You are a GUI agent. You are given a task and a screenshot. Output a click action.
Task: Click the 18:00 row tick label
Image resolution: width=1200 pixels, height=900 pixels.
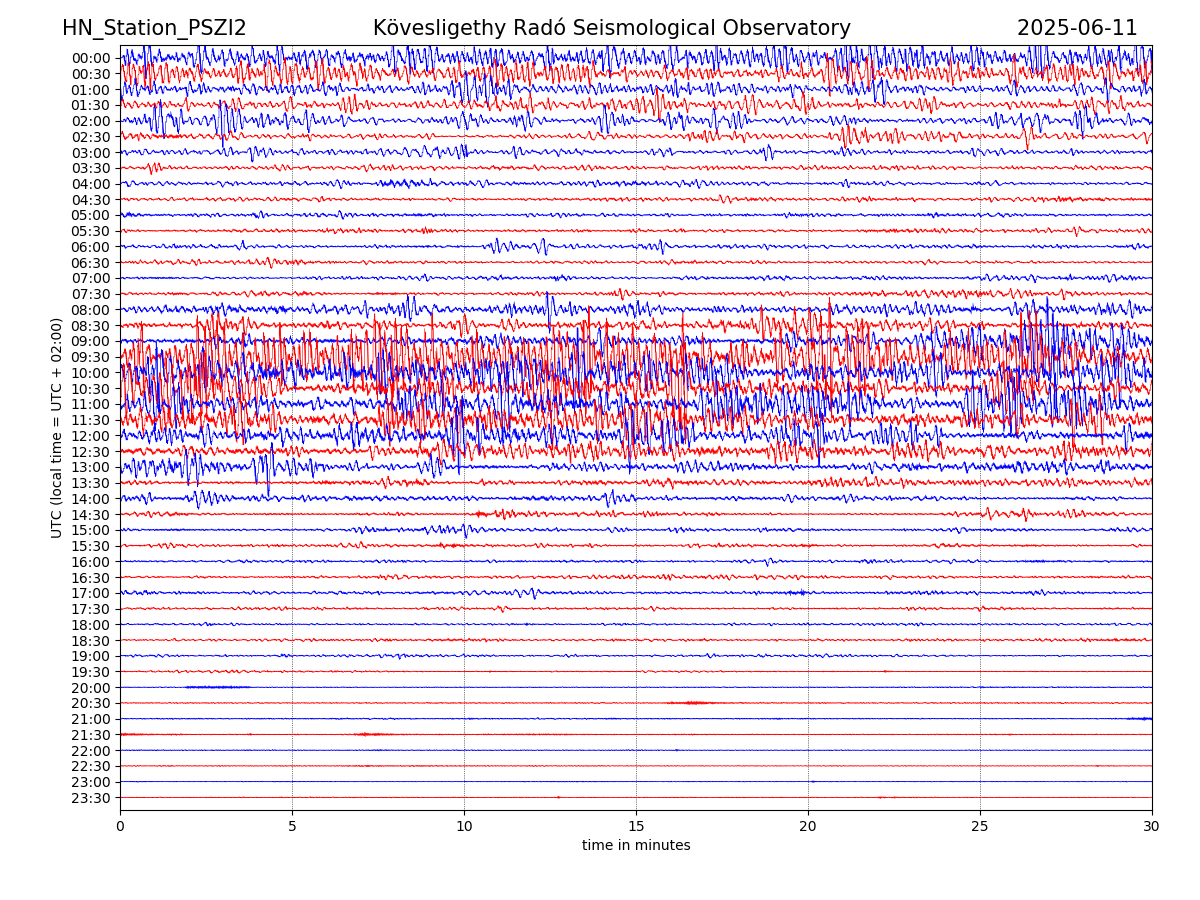90,625
